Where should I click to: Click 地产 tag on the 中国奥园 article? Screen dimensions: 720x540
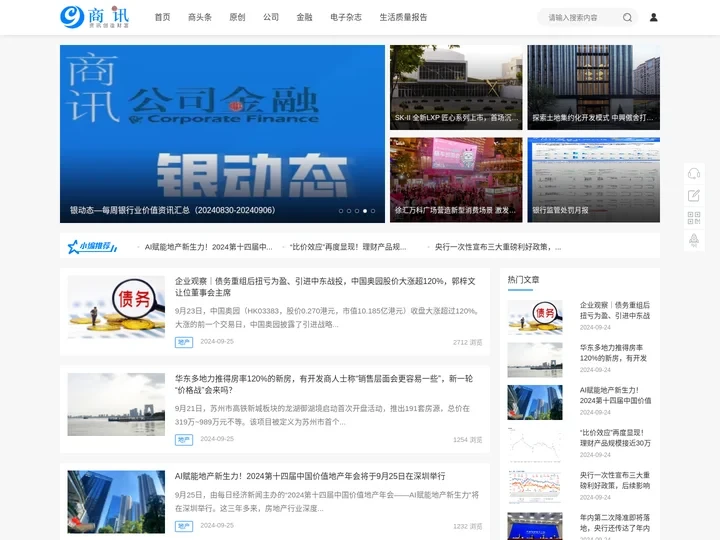[x=184, y=342]
